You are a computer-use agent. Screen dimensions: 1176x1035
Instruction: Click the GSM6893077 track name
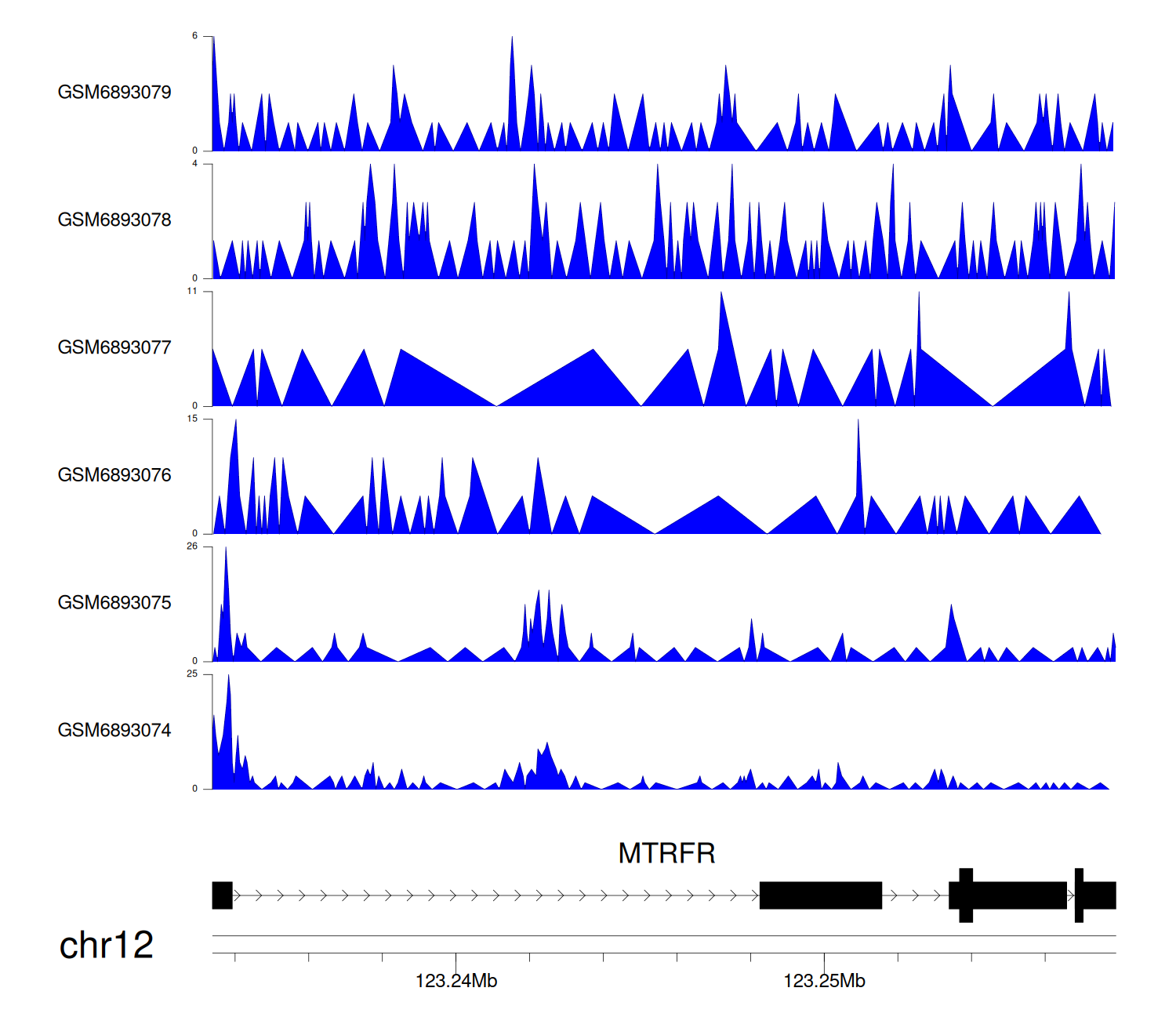[x=114, y=347]
